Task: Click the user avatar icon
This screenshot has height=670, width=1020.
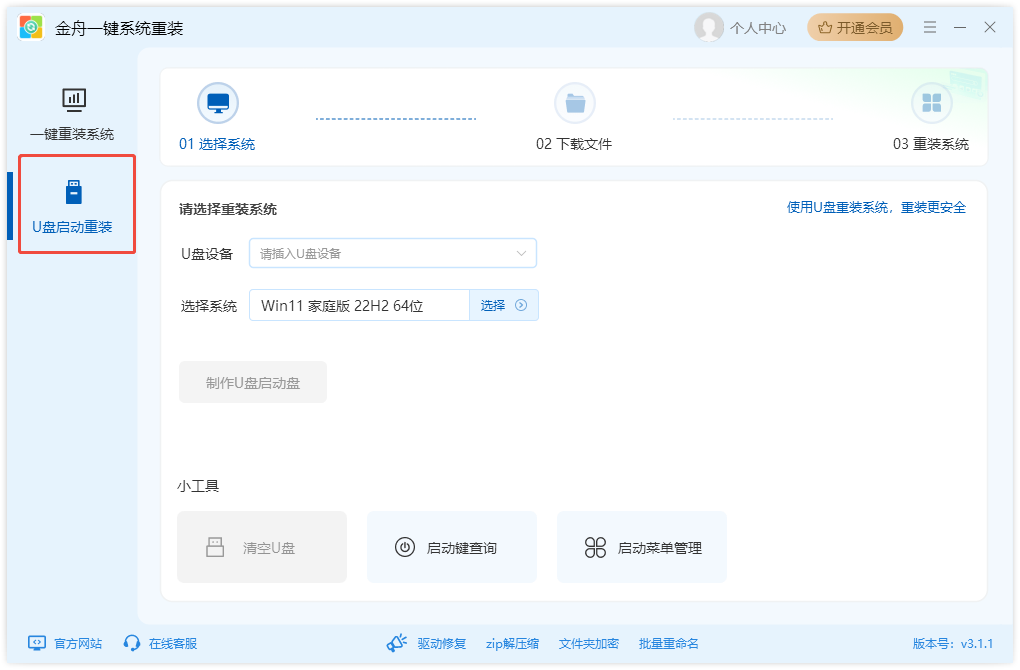Action: tap(708, 27)
